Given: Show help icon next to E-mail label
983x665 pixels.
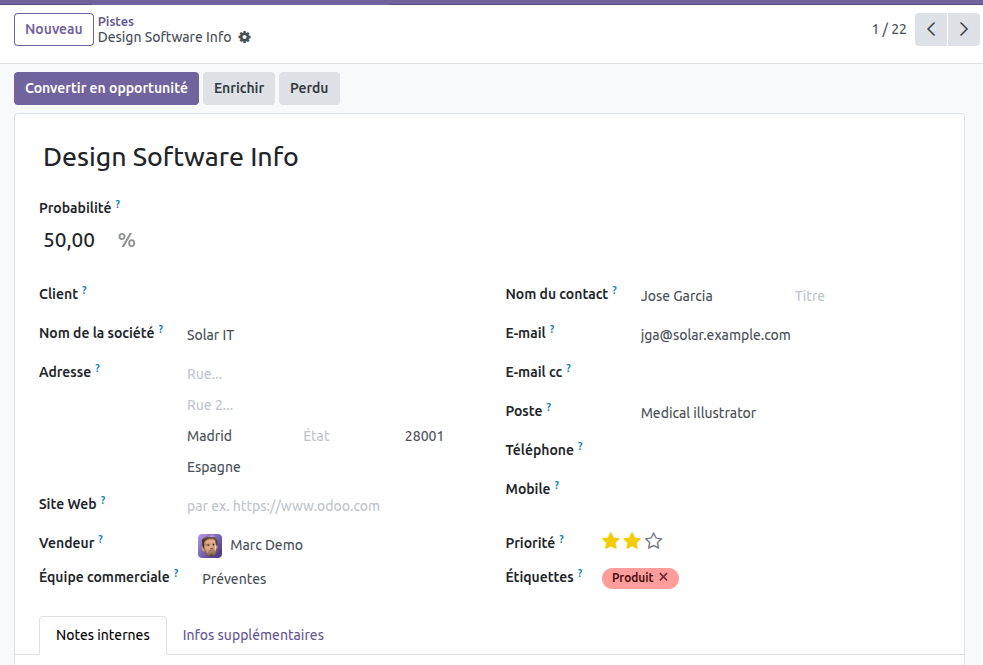Looking at the screenshot, I should pos(552,329).
